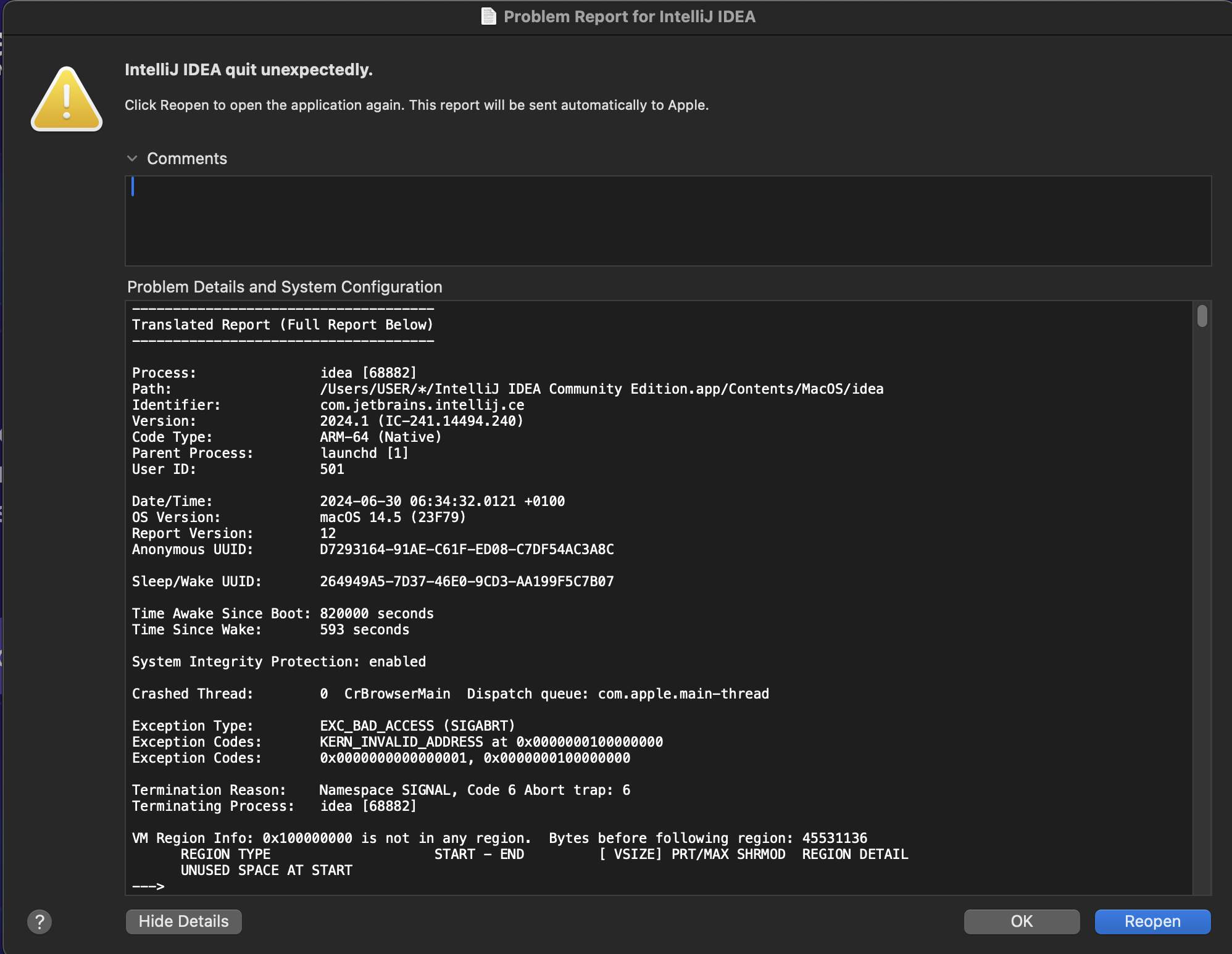Click 'IntelliJ IDEA quit unexpectedly.' heading
The height and width of the screenshot is (954, 1232).
point(249,70)
